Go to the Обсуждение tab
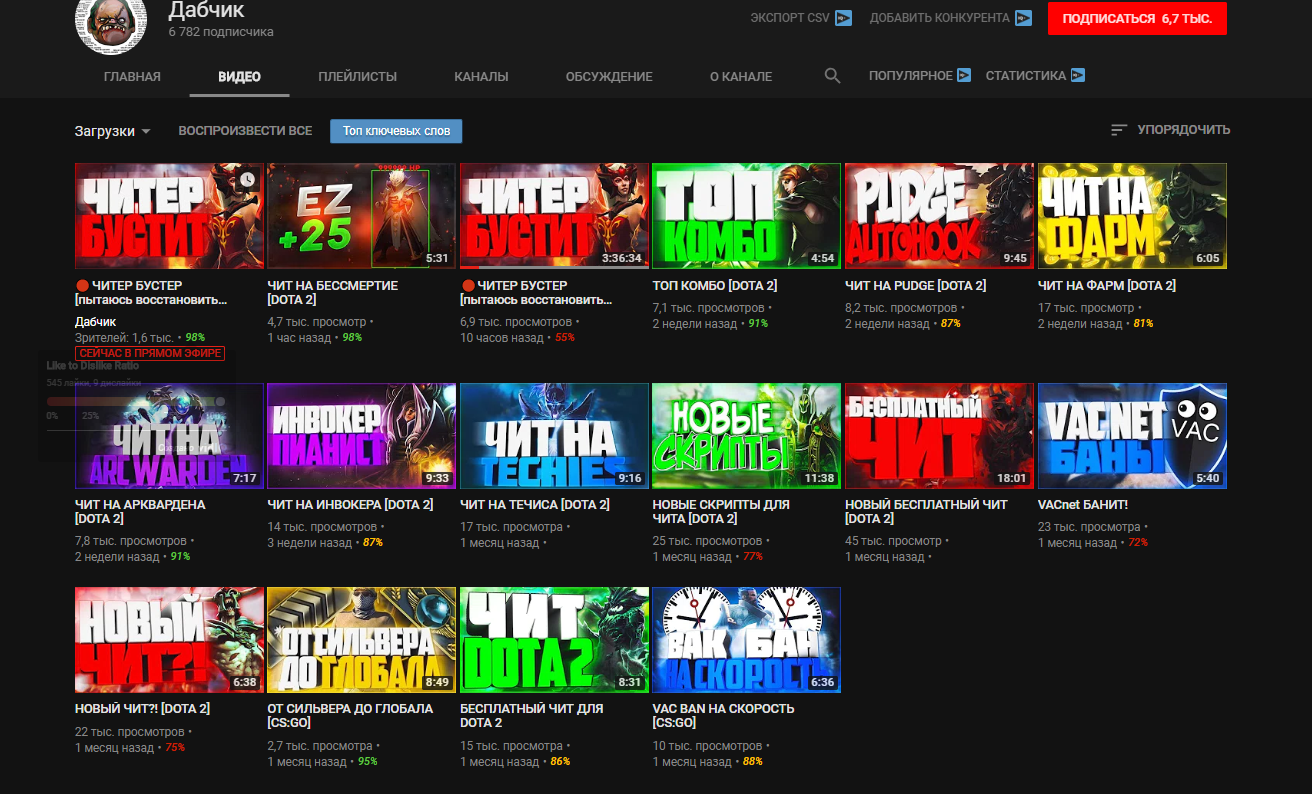This screenshot has width=1312, height=794. (608, 77)
